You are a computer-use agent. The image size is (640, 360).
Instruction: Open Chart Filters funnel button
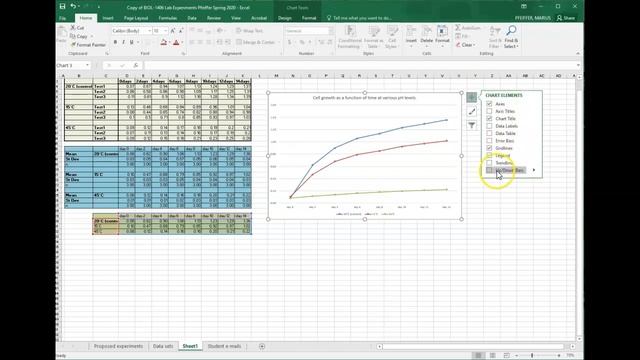[x=472, y=125]
